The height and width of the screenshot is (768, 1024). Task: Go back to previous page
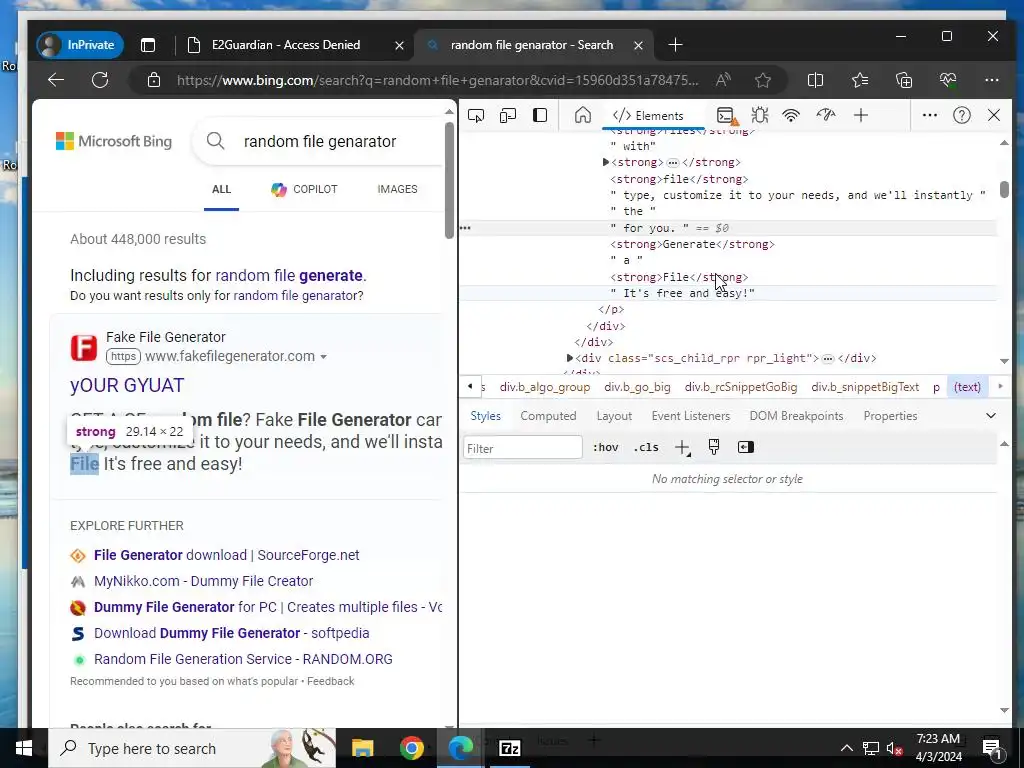pos(56,80)
